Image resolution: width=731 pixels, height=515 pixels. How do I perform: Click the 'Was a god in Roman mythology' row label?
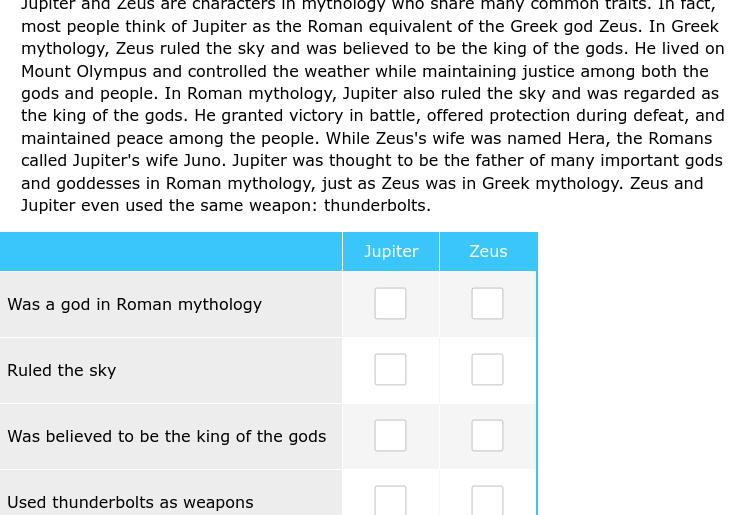pos(135,304)
